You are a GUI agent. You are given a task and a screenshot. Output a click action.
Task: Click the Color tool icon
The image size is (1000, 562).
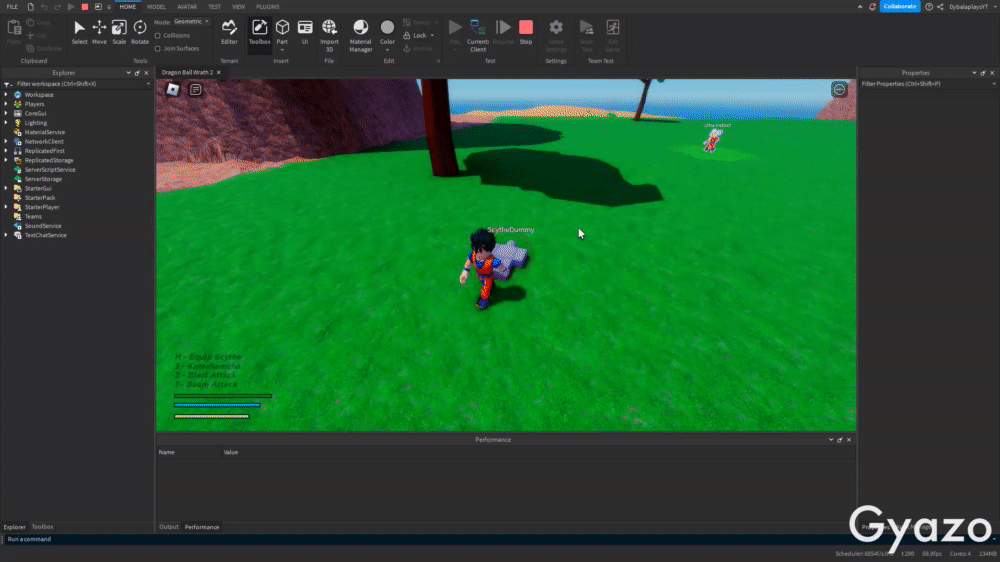point(387,28)
